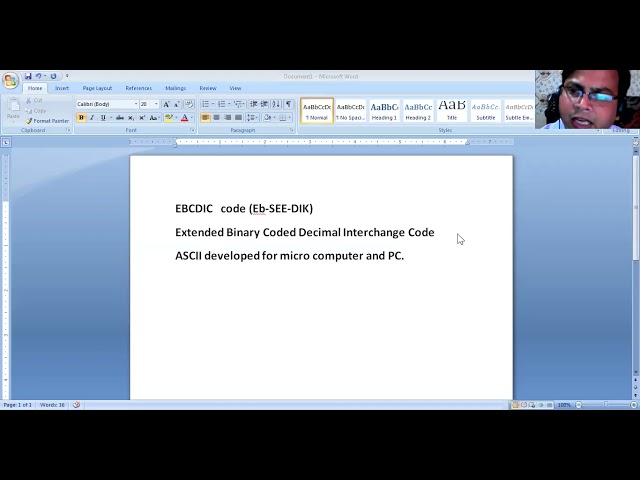
Task: Apply subscript formatting
Action: click(x=131, y=118)
